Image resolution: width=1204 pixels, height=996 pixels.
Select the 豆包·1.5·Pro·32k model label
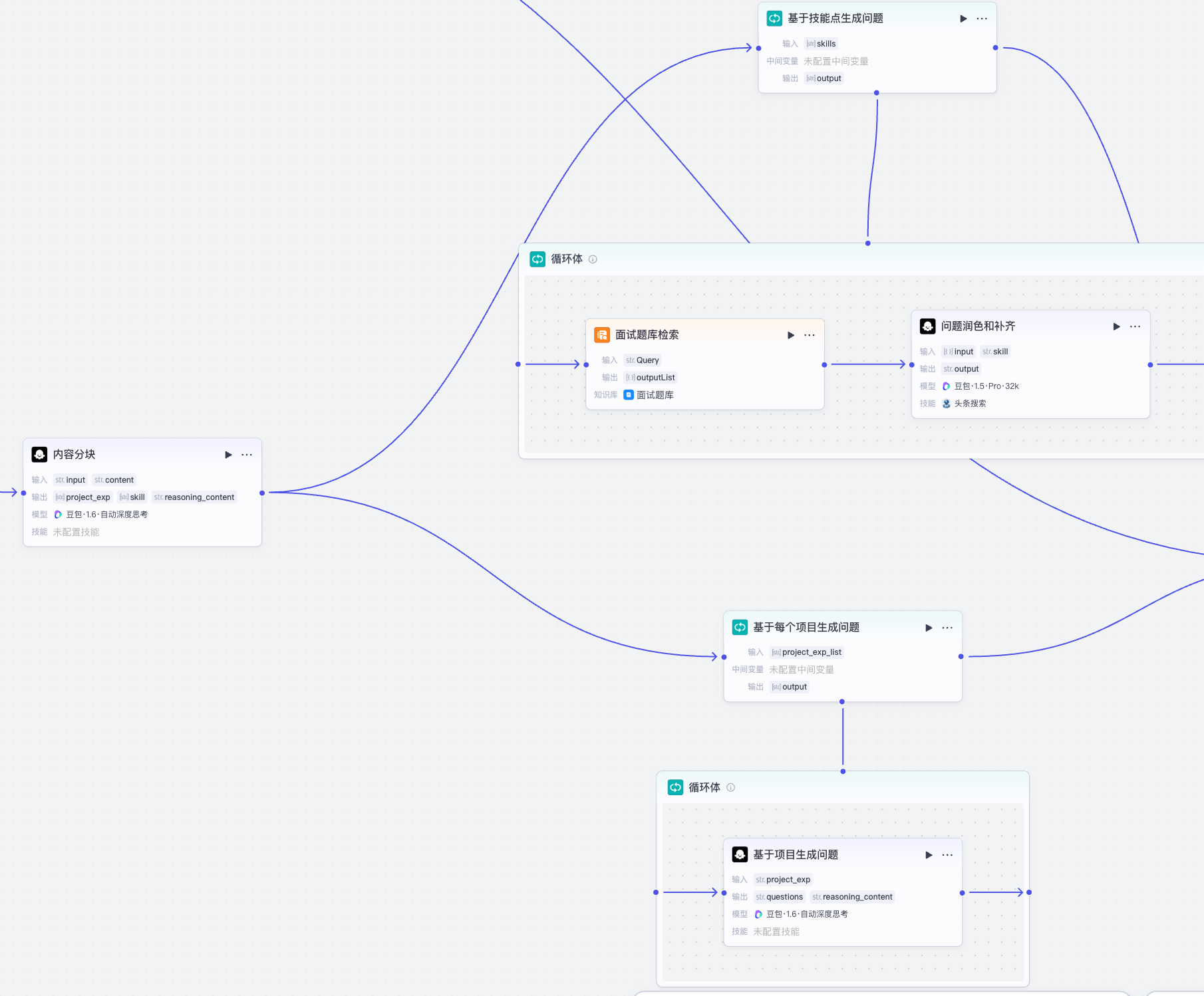(x=986, y=386)
